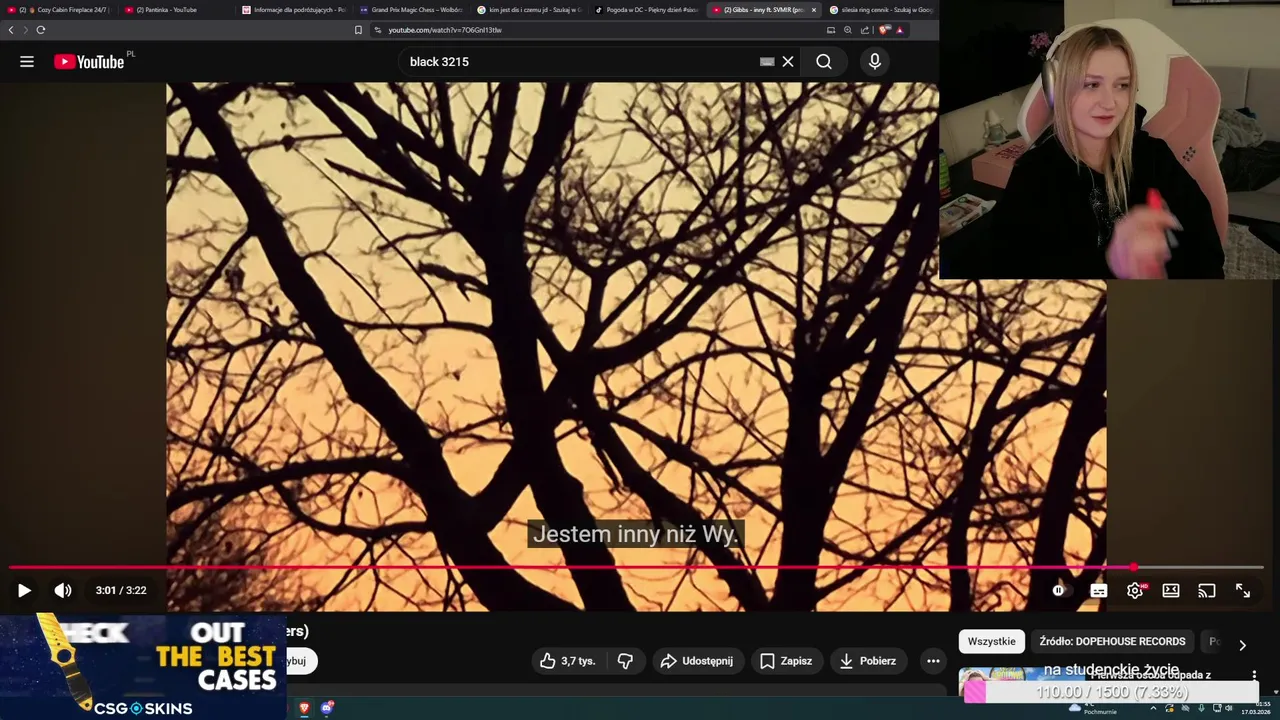Switch to 'kim jest dis' search tab
Screen dimensions: 1280x720
[528, 10]
